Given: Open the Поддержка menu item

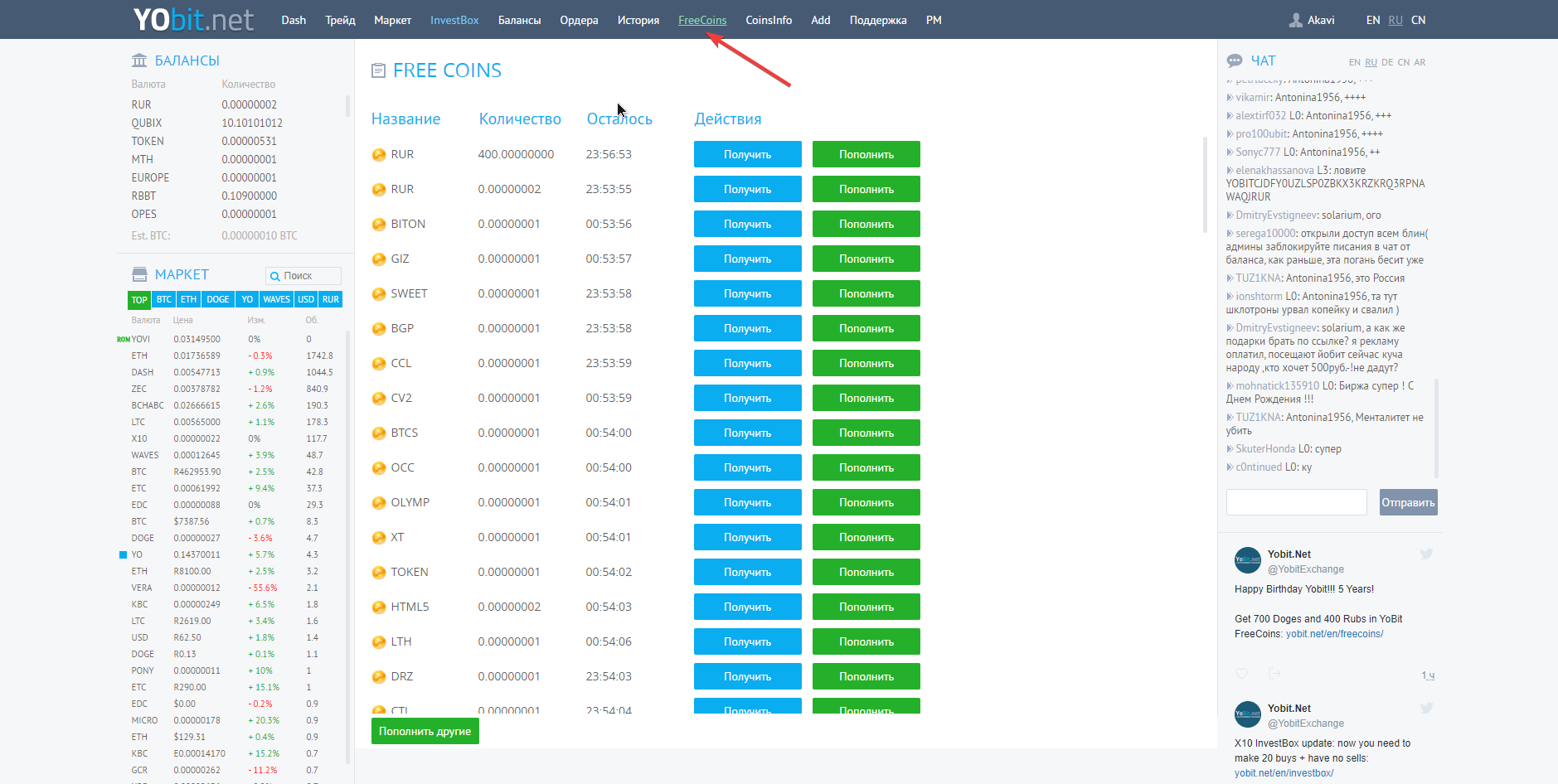Looking at the screenshot, I should pyautogui.click(x=878, y=20).
